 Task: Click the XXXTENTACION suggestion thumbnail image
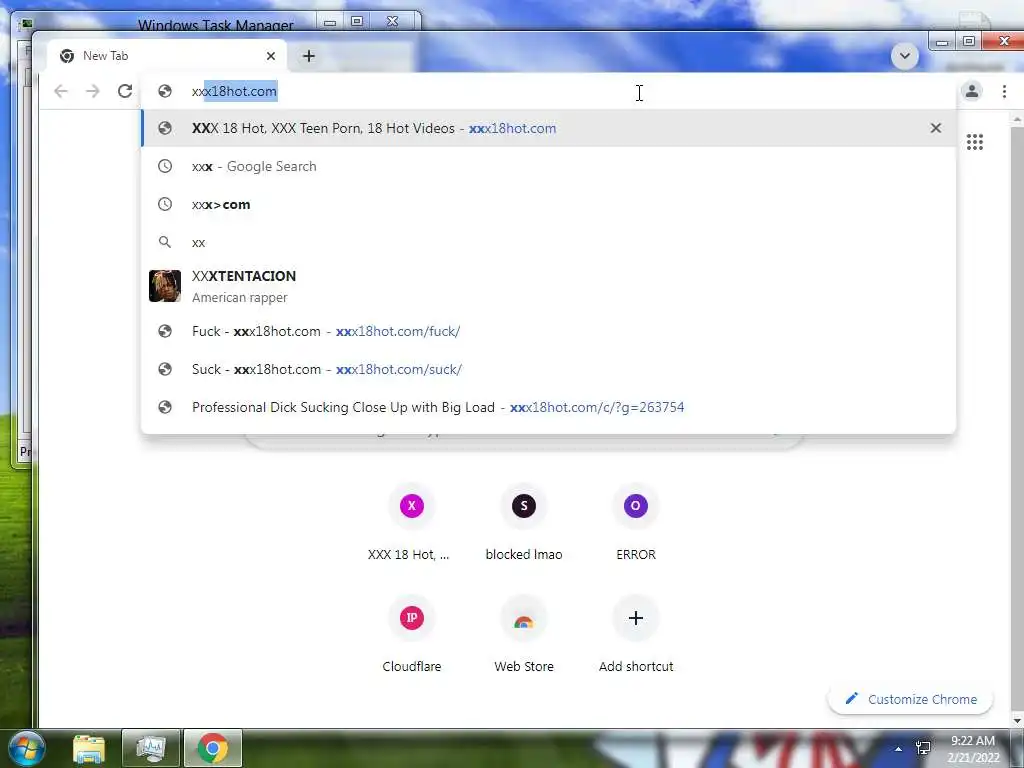click(x=165, y=286)
